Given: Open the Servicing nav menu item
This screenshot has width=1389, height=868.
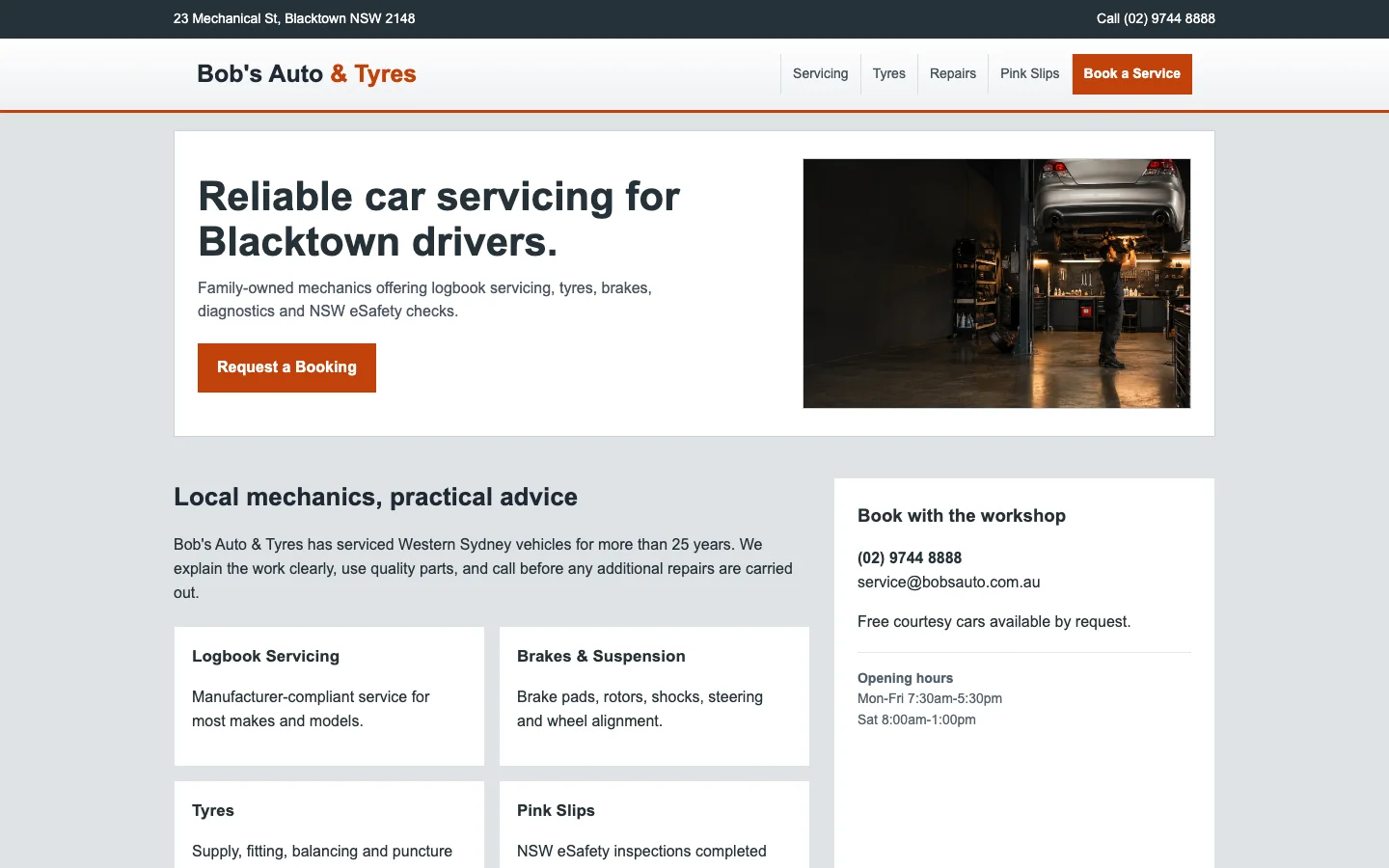Looking at the screenshot, I should (x=820, y=74).
